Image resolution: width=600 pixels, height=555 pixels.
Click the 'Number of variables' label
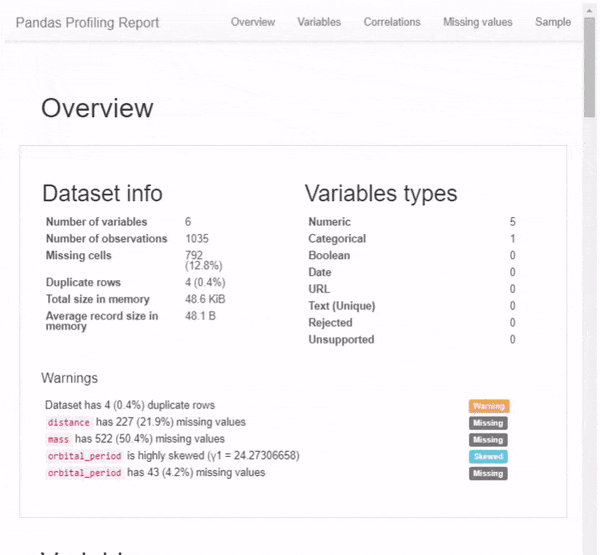pos(96,222)
